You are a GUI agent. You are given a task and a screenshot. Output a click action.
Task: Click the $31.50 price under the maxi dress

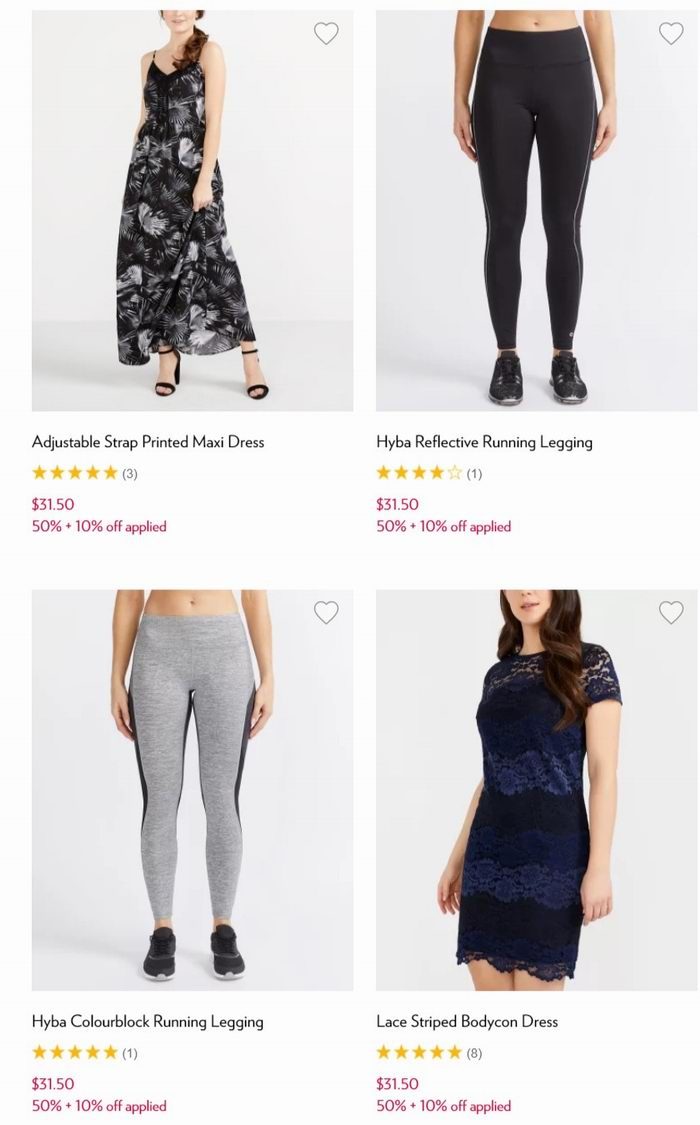[53, 504]
